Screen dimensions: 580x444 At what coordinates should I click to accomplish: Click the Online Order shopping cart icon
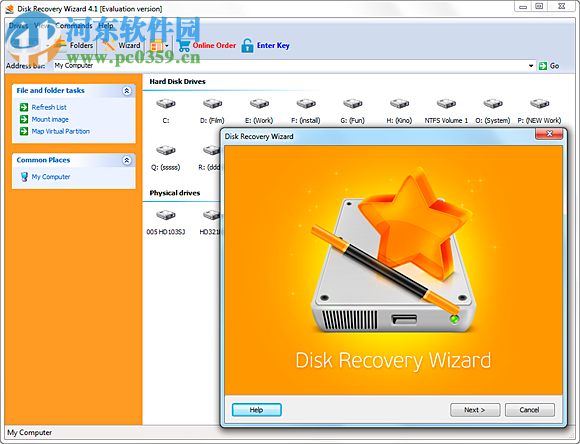pyautogui.click(x=184, y=46)
